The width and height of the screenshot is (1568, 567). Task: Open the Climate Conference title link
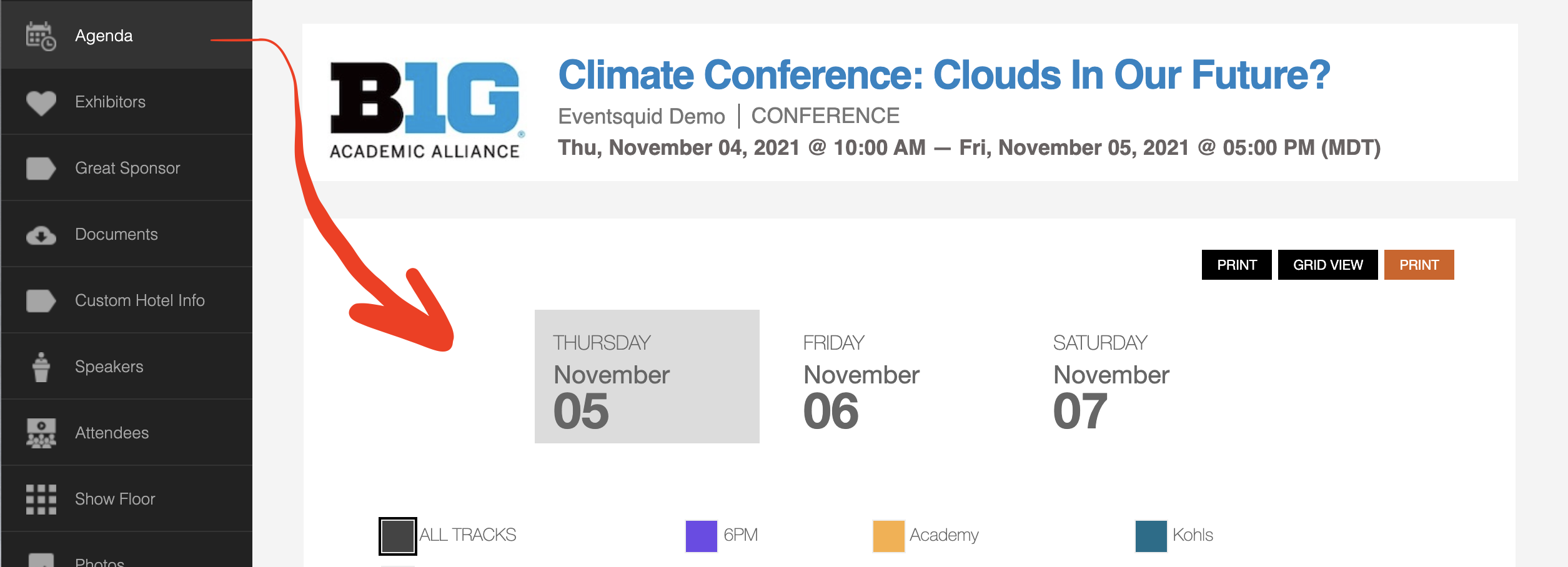click(x=943, y=75)
